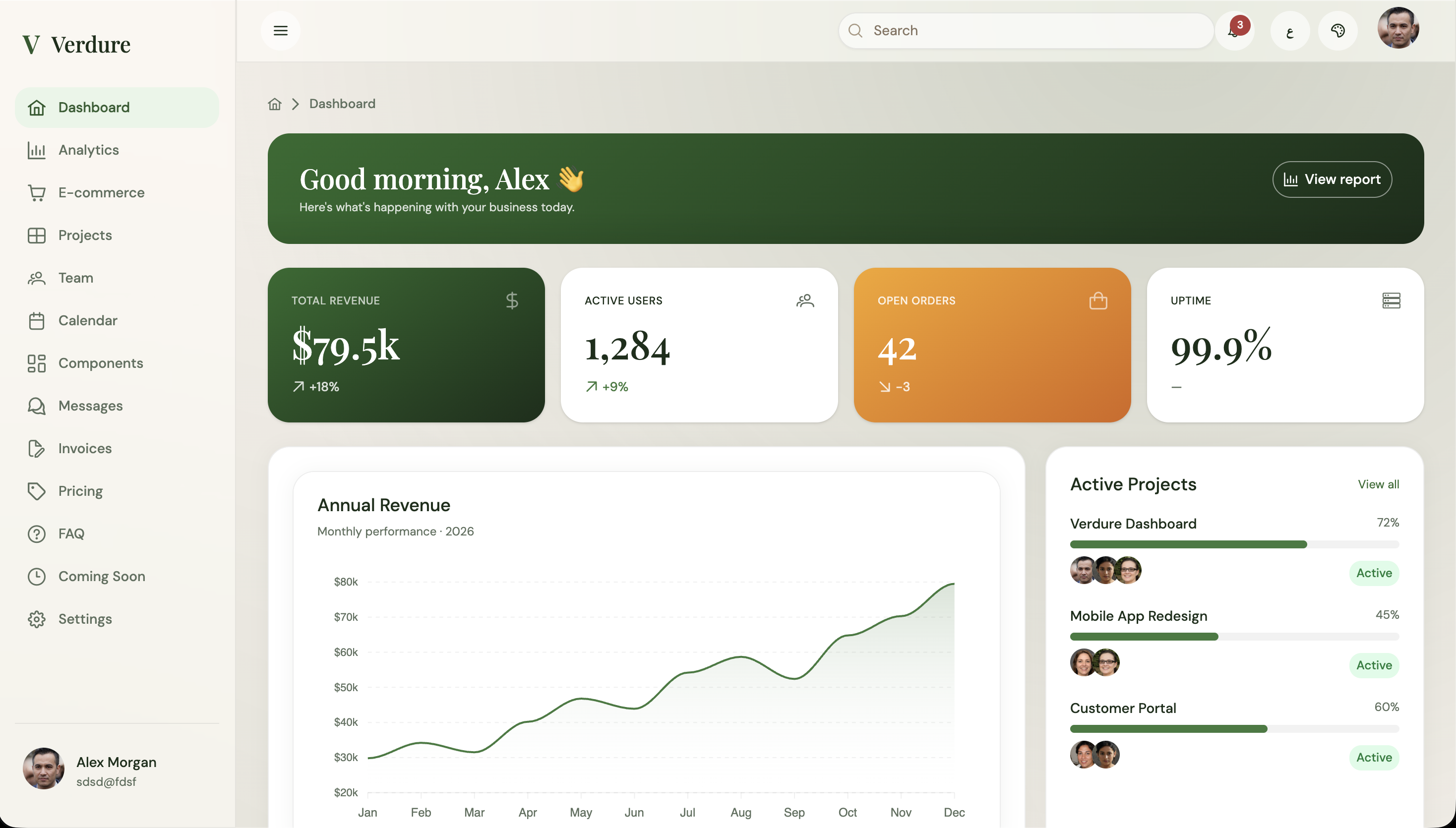Click the Verdure Dashboard team avatars
Viewport: 1456px width, 828px height.
click(1105, 570)
